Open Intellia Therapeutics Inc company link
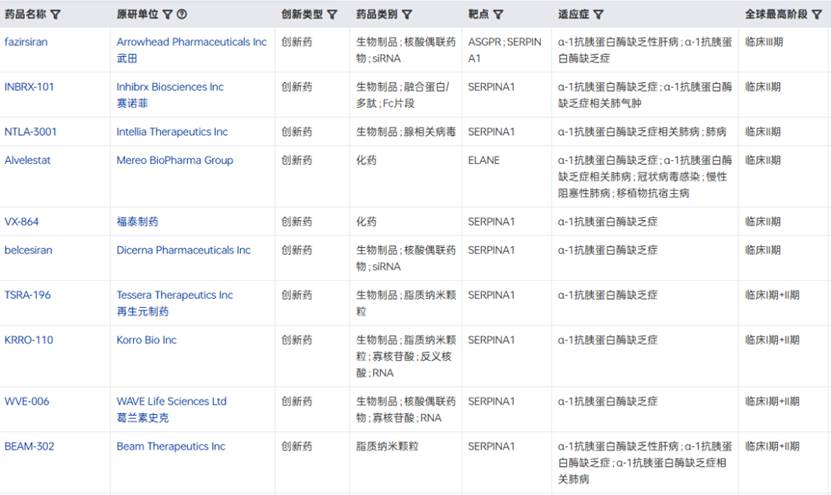831x495 pixels. tap(172, 132)
